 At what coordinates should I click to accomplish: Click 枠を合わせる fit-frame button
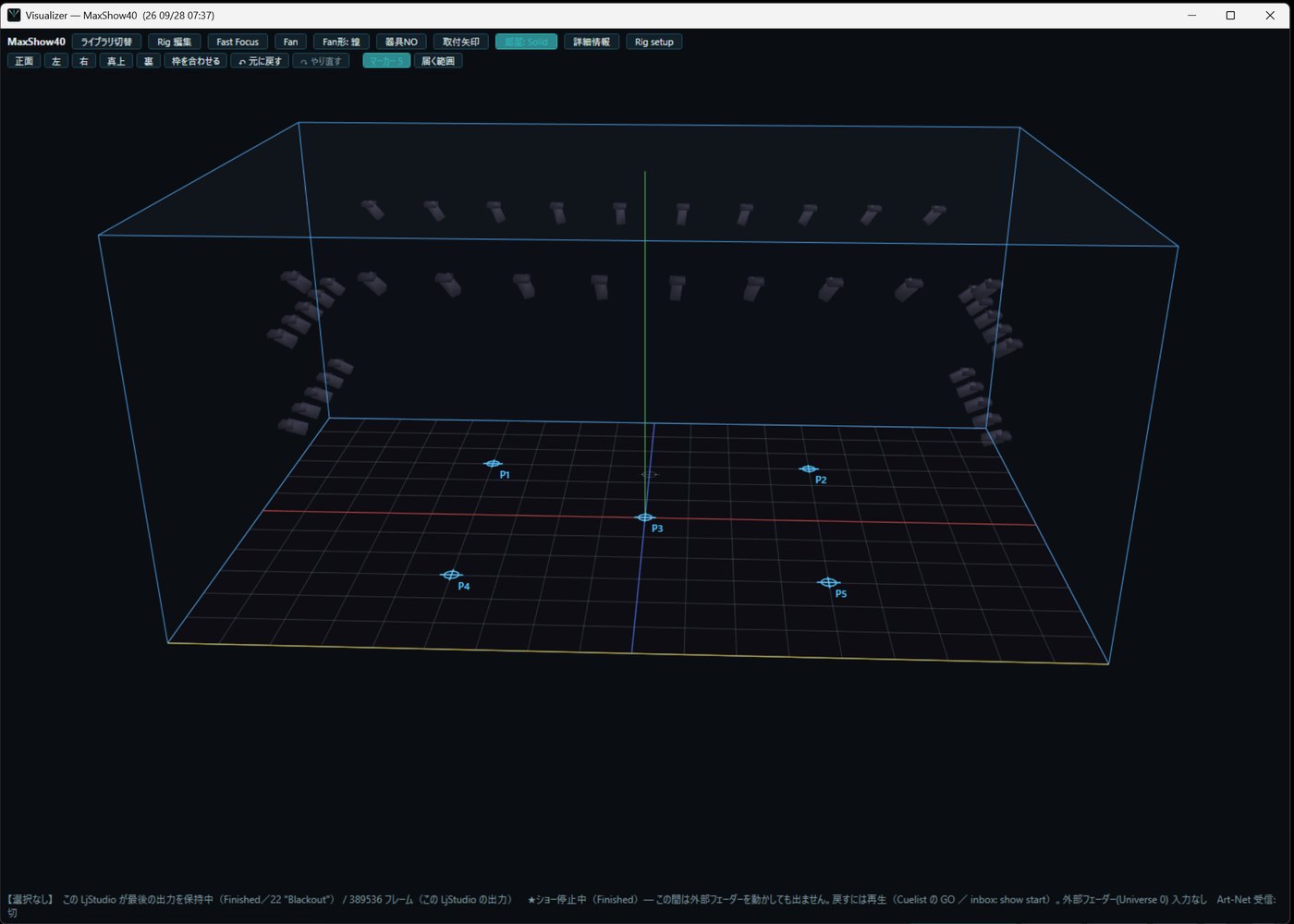point(196,61)
